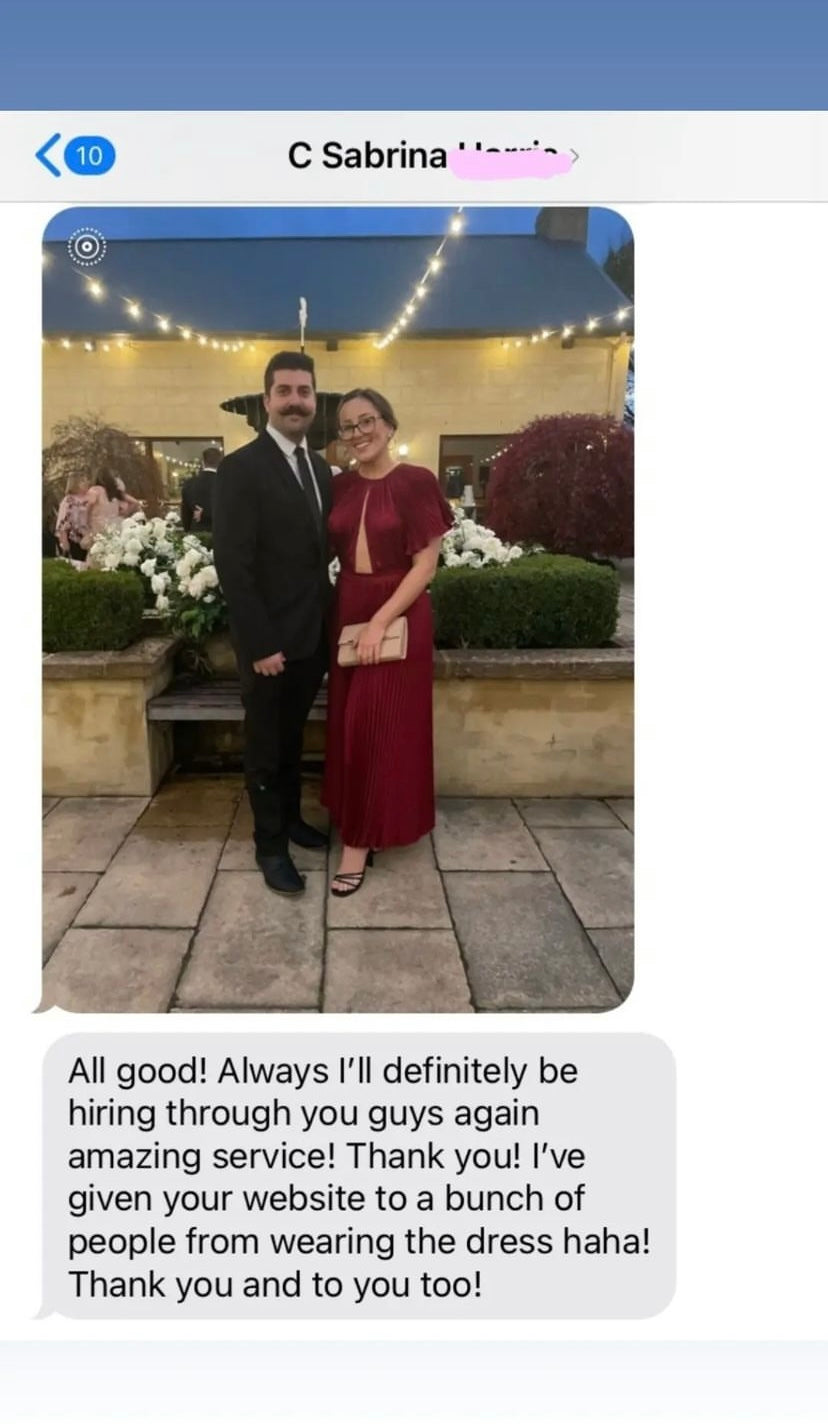Tap the blue back chevron arrow
828x1424 pixels.
(x=47, y=156)
